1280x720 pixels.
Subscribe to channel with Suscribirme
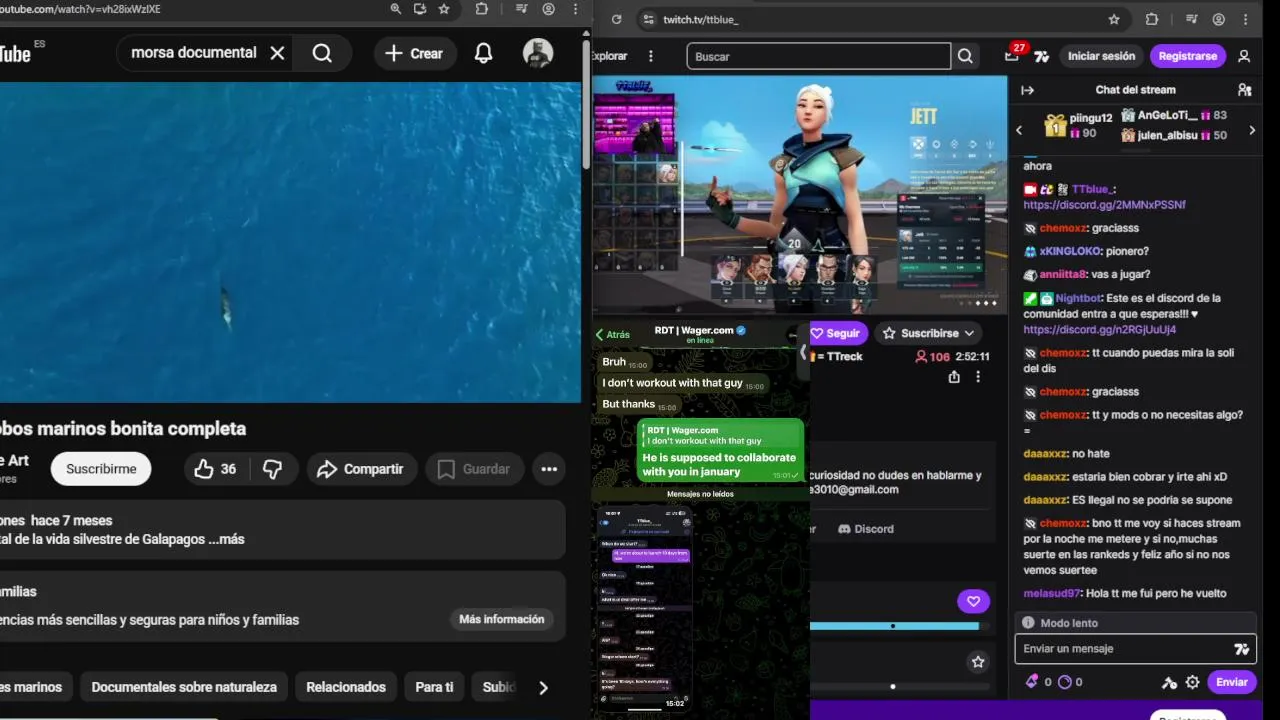point(101,469)
